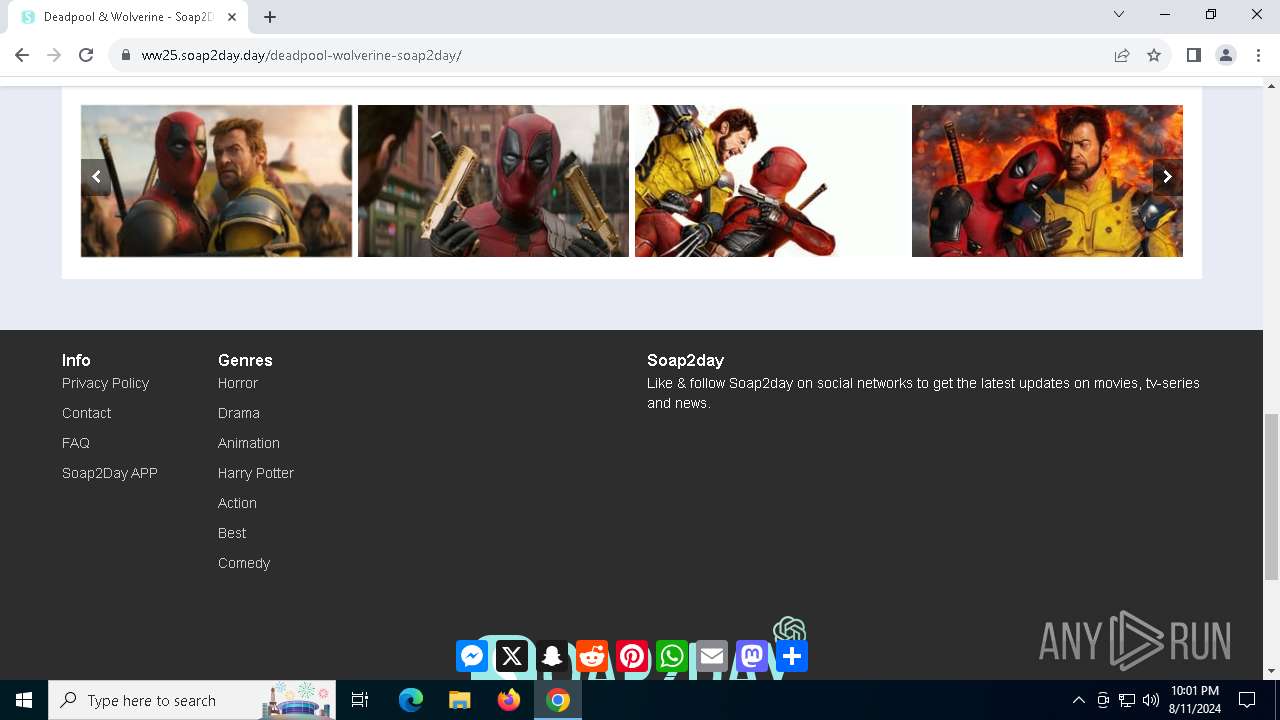Show previous images in carousel

click(96, 177)
